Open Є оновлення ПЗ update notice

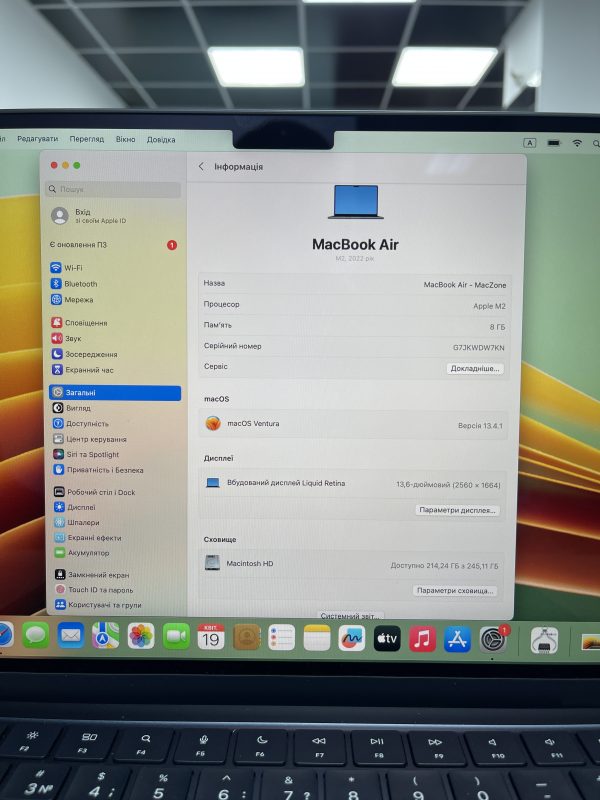113,245
